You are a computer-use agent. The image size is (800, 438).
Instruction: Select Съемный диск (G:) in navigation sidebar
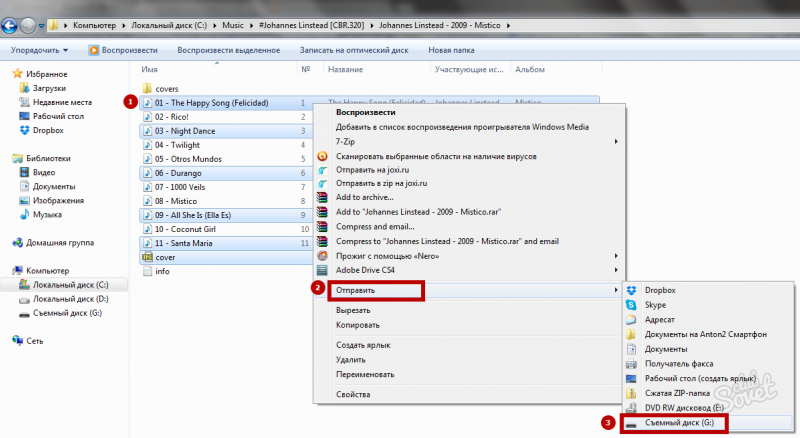pyautogui.click(x=67, y=313)
